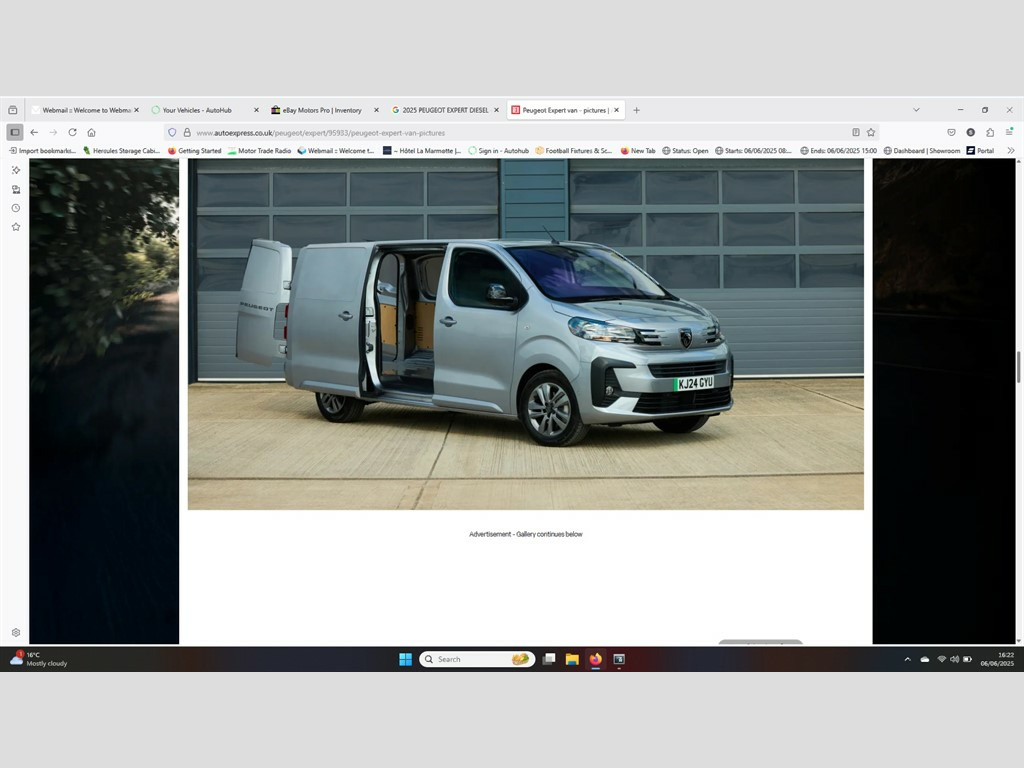The height and width of the screenshot is (768, 1024).
Task: Click the page vertical scrollbar thumb
Action: pyautogui.click(x=1018, y=366)
